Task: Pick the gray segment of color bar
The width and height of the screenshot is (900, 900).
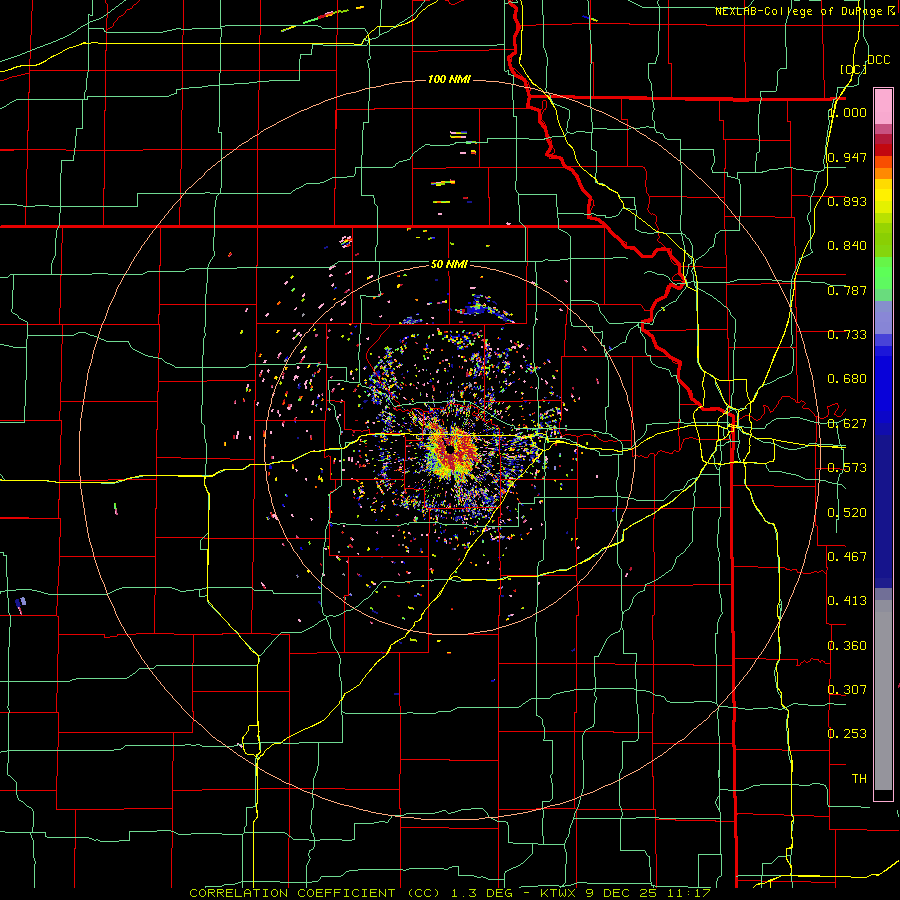Action: coord(883,695)
